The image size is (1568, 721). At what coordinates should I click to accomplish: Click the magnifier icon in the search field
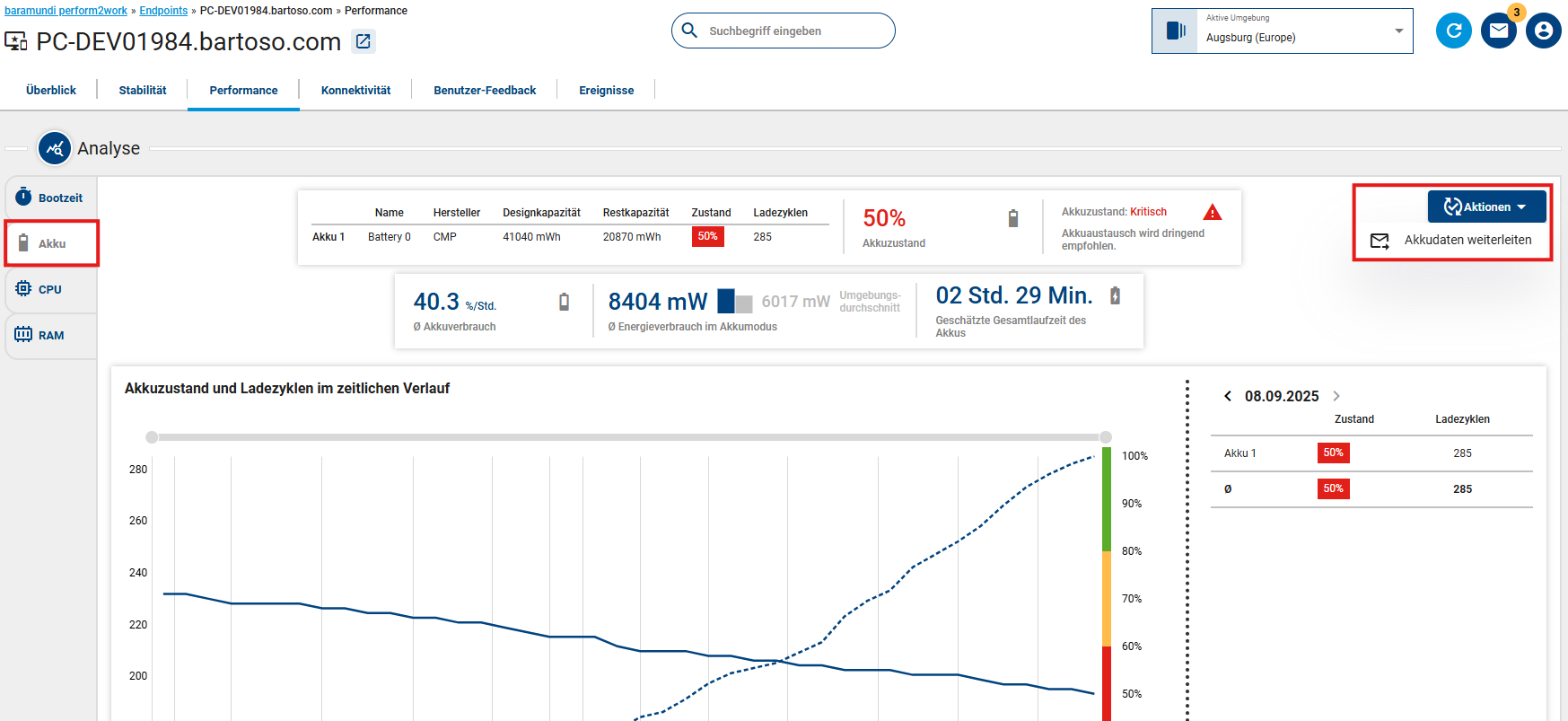(x=689, y=31)
